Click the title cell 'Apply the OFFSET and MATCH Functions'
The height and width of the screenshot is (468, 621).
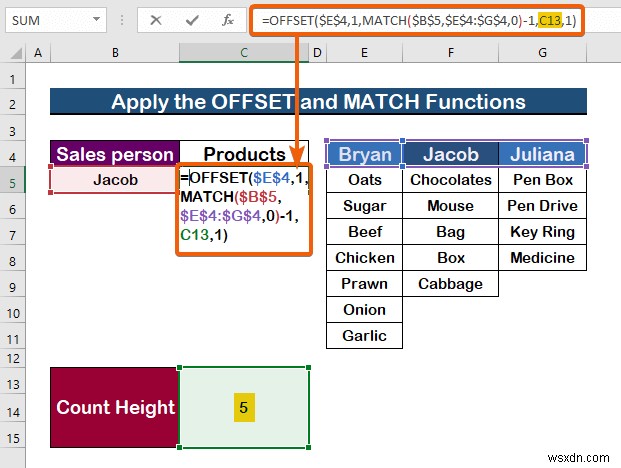[x=318, y=102]
